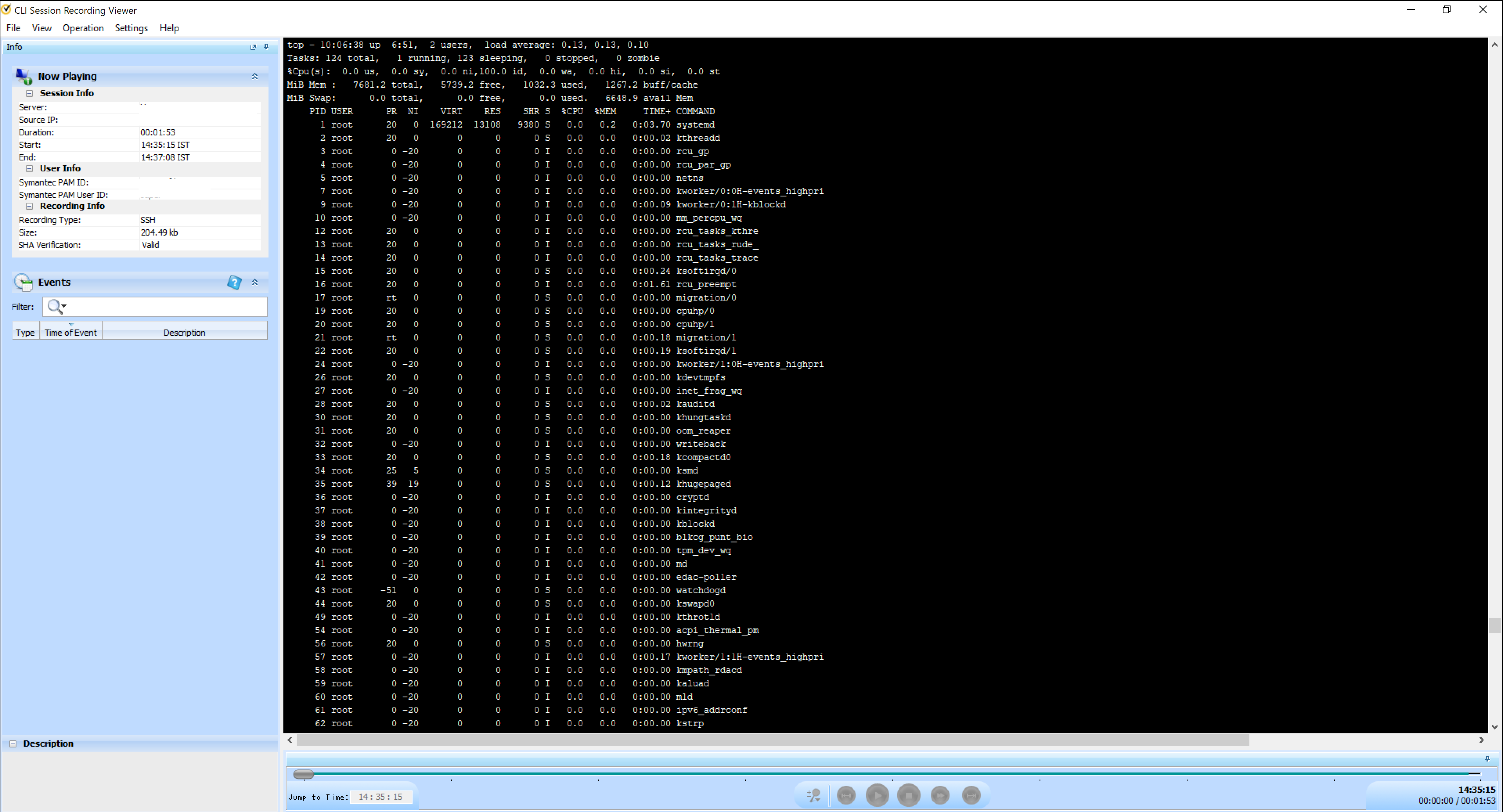The width and height of the screenshot is (1503, 812).
Task: Open the File menu
Action: [x=13, y=28]
